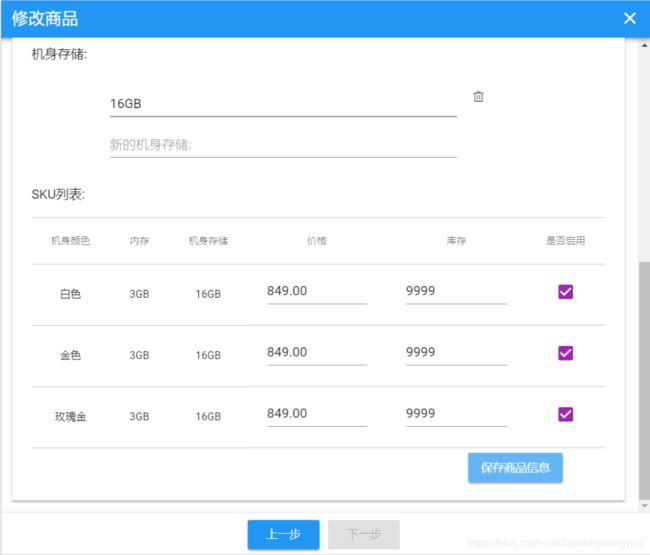650x555 pixels.
Task: Edit the 16GB storage input field
Action: tap(283, 104)
